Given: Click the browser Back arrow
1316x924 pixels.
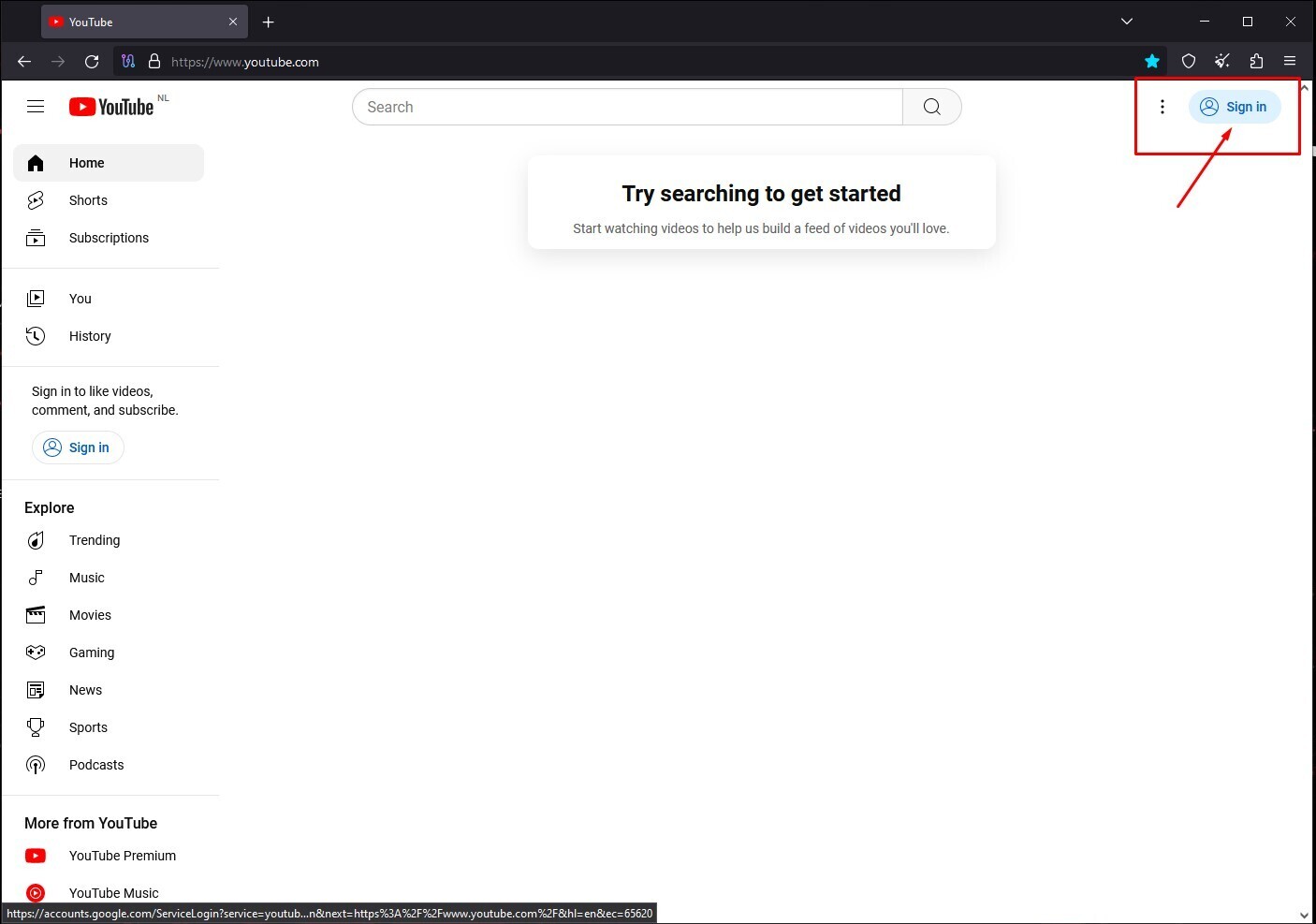Looking at the screenshot, I should (24, 62).
